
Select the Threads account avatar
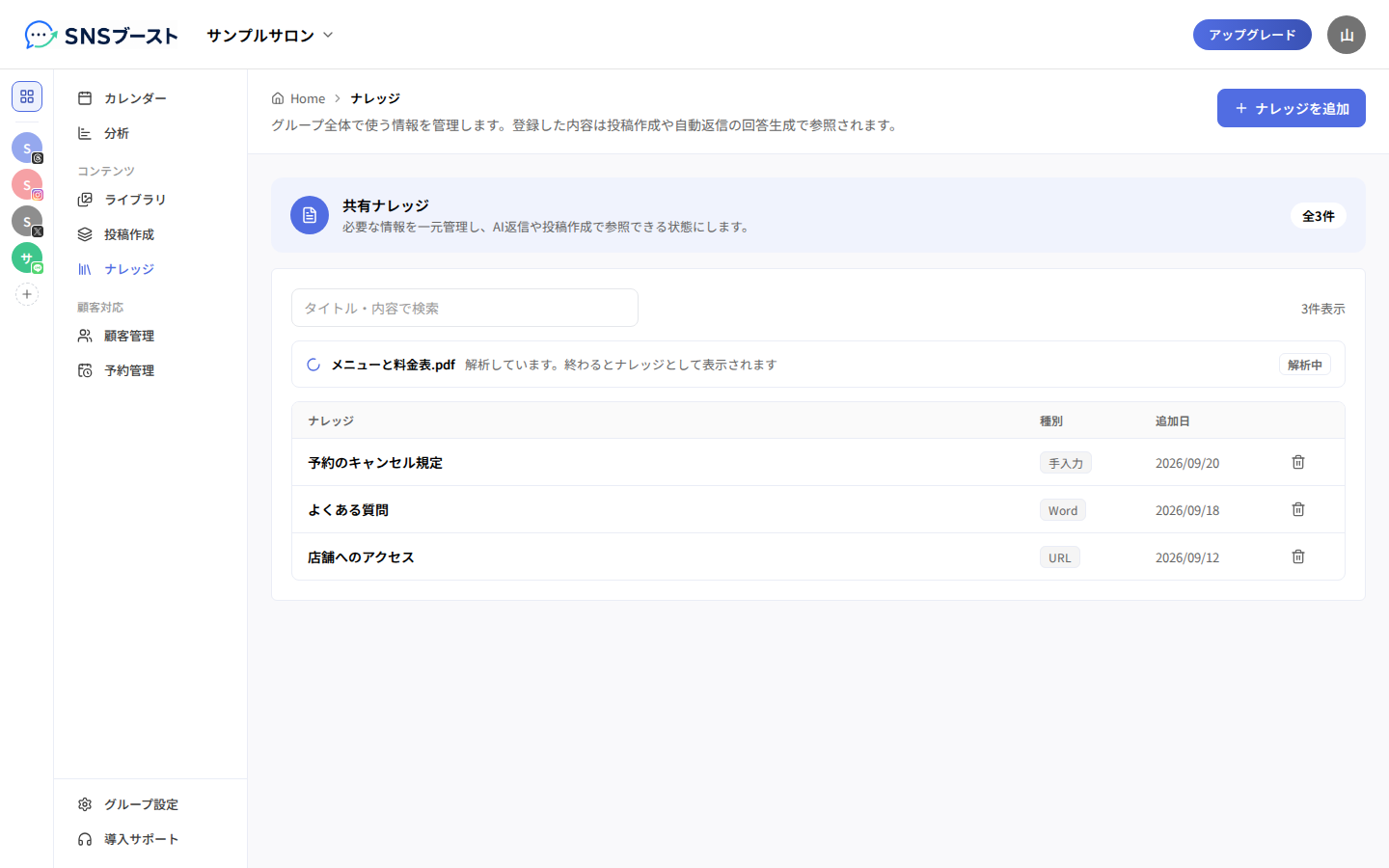pyautogui.click(x=27, y=148)
